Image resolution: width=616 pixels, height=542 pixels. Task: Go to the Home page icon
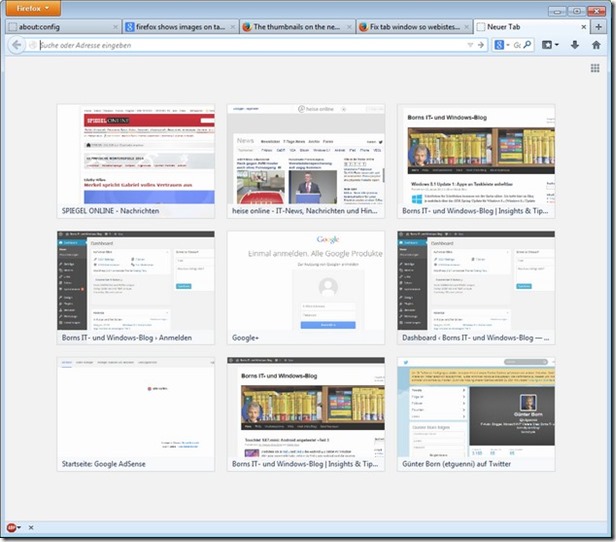pos(596,45)
